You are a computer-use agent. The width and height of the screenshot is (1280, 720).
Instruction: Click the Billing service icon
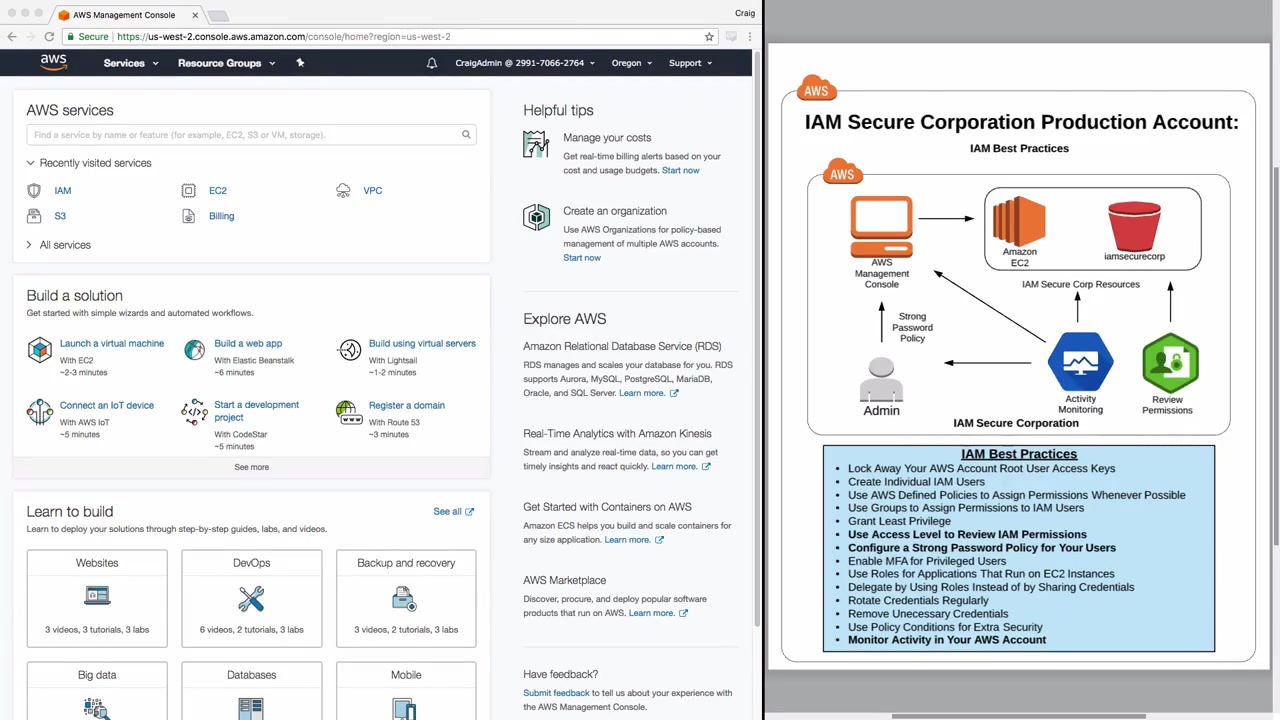click(188, 216)
